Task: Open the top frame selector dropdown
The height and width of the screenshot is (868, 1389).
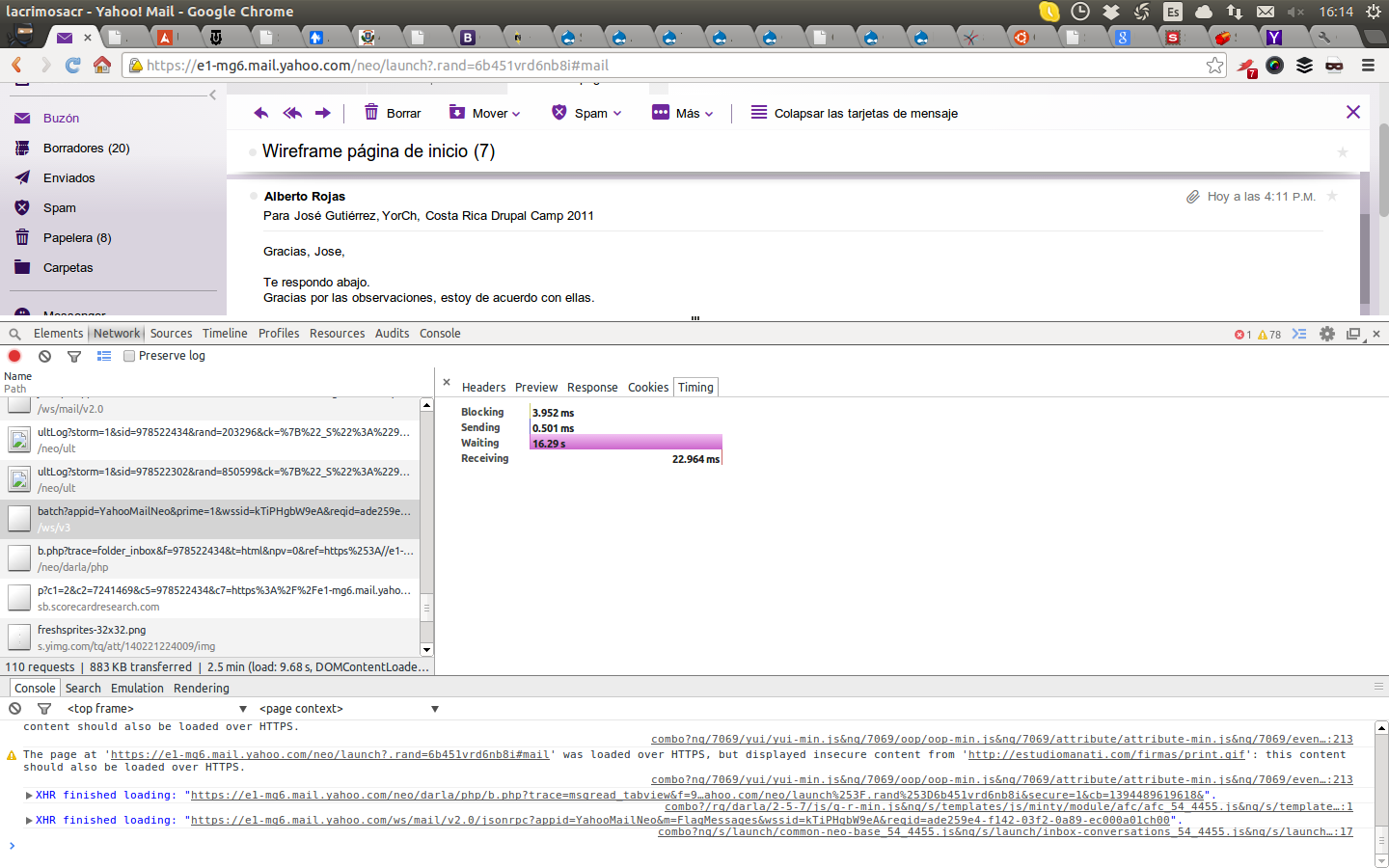Action: pos(154,709)
